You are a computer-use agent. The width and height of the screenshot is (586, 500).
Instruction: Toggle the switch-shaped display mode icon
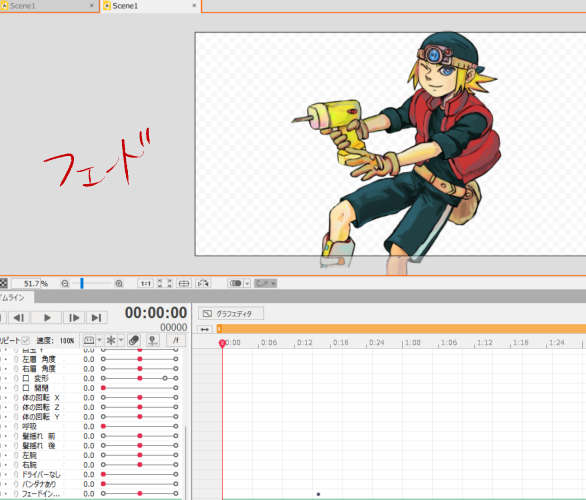(235, 283)
